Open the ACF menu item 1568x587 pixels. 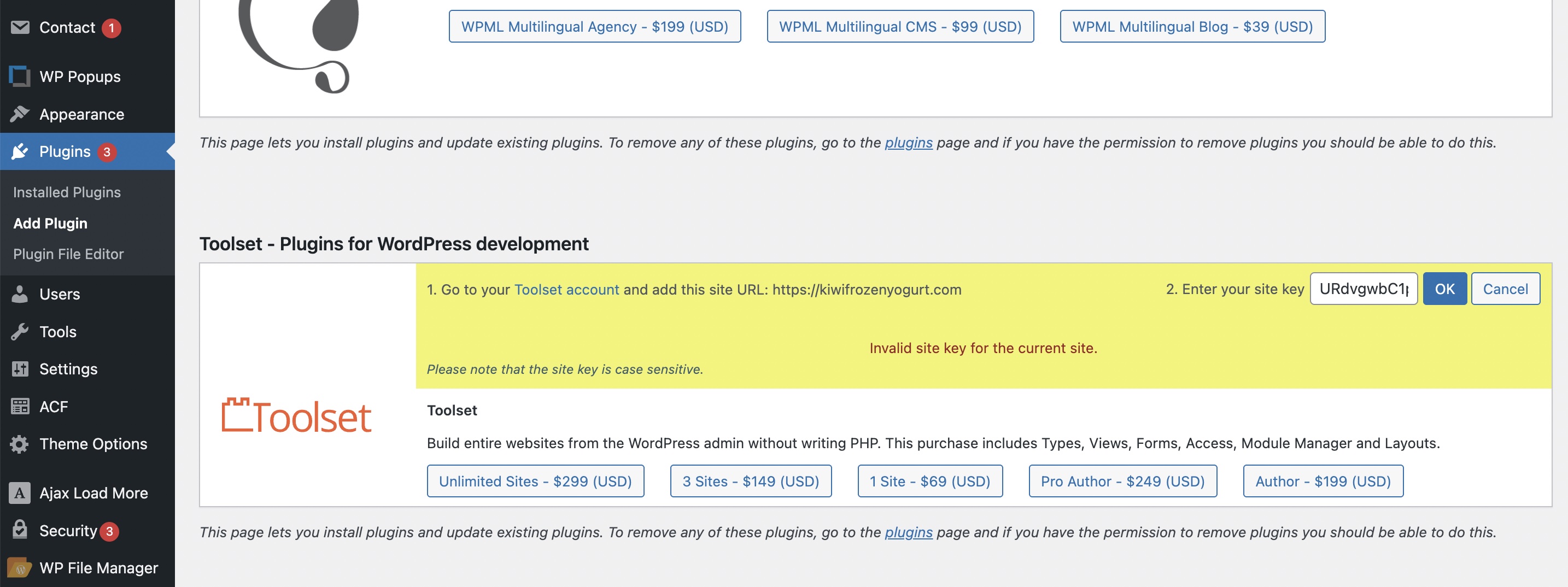54,406
